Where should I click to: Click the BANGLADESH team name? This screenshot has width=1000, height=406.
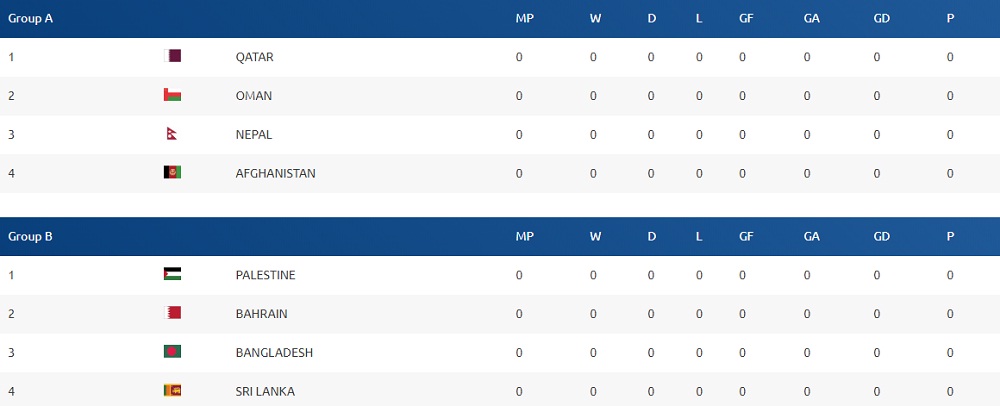pyautogui.click(x=274, y=352)
